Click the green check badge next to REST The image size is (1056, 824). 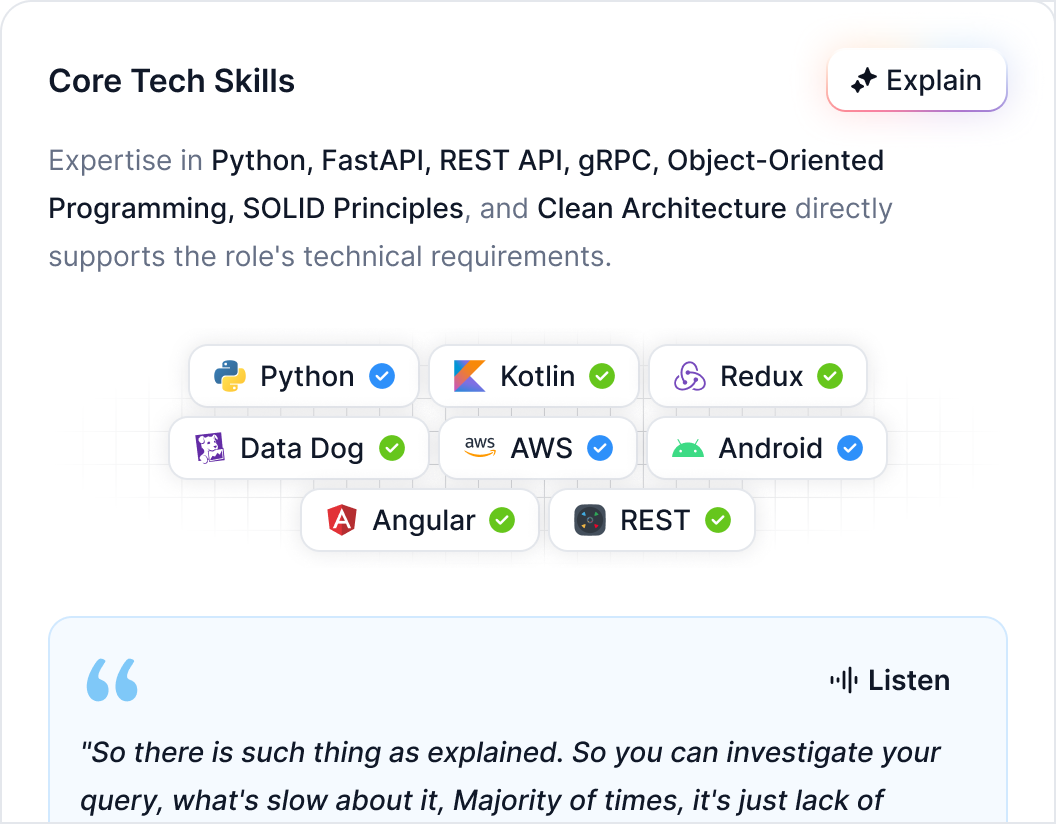tap(718, 520)
